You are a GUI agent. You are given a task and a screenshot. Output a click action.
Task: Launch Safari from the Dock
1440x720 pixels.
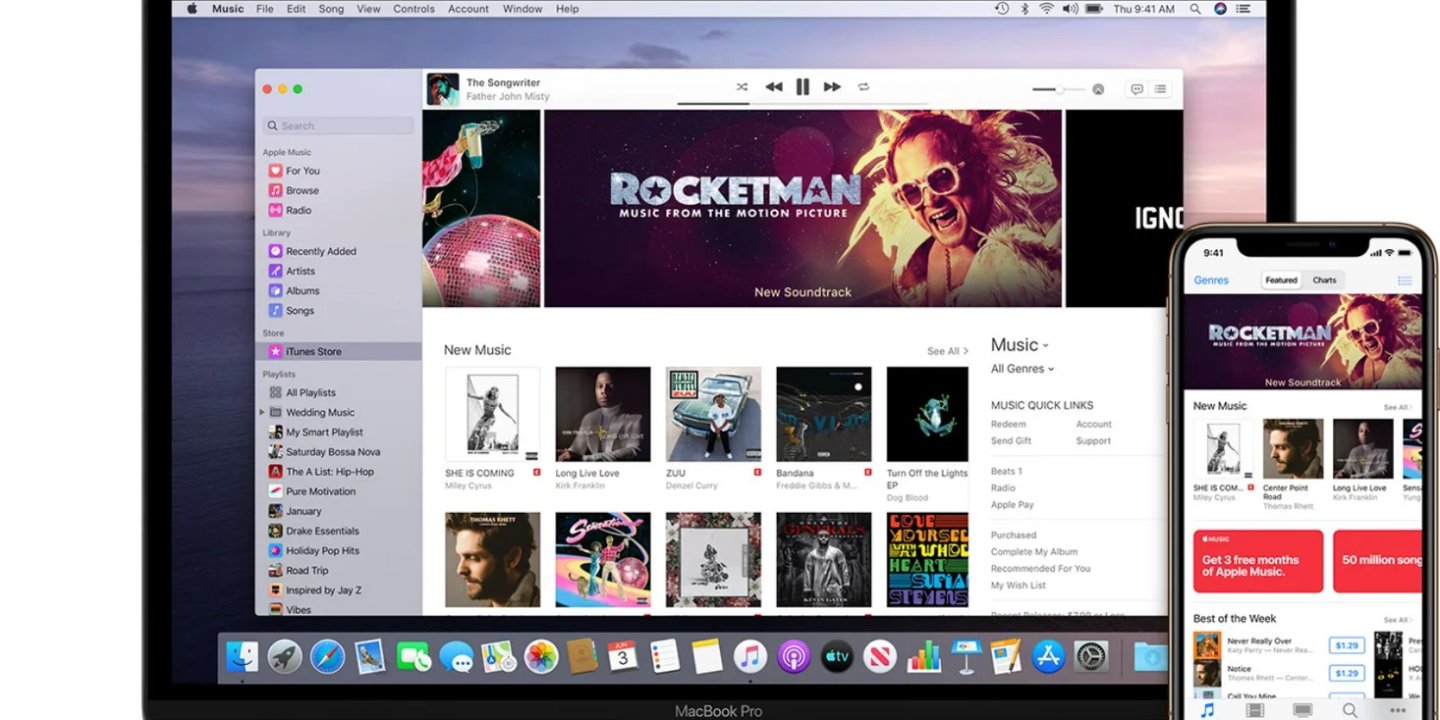327,657
